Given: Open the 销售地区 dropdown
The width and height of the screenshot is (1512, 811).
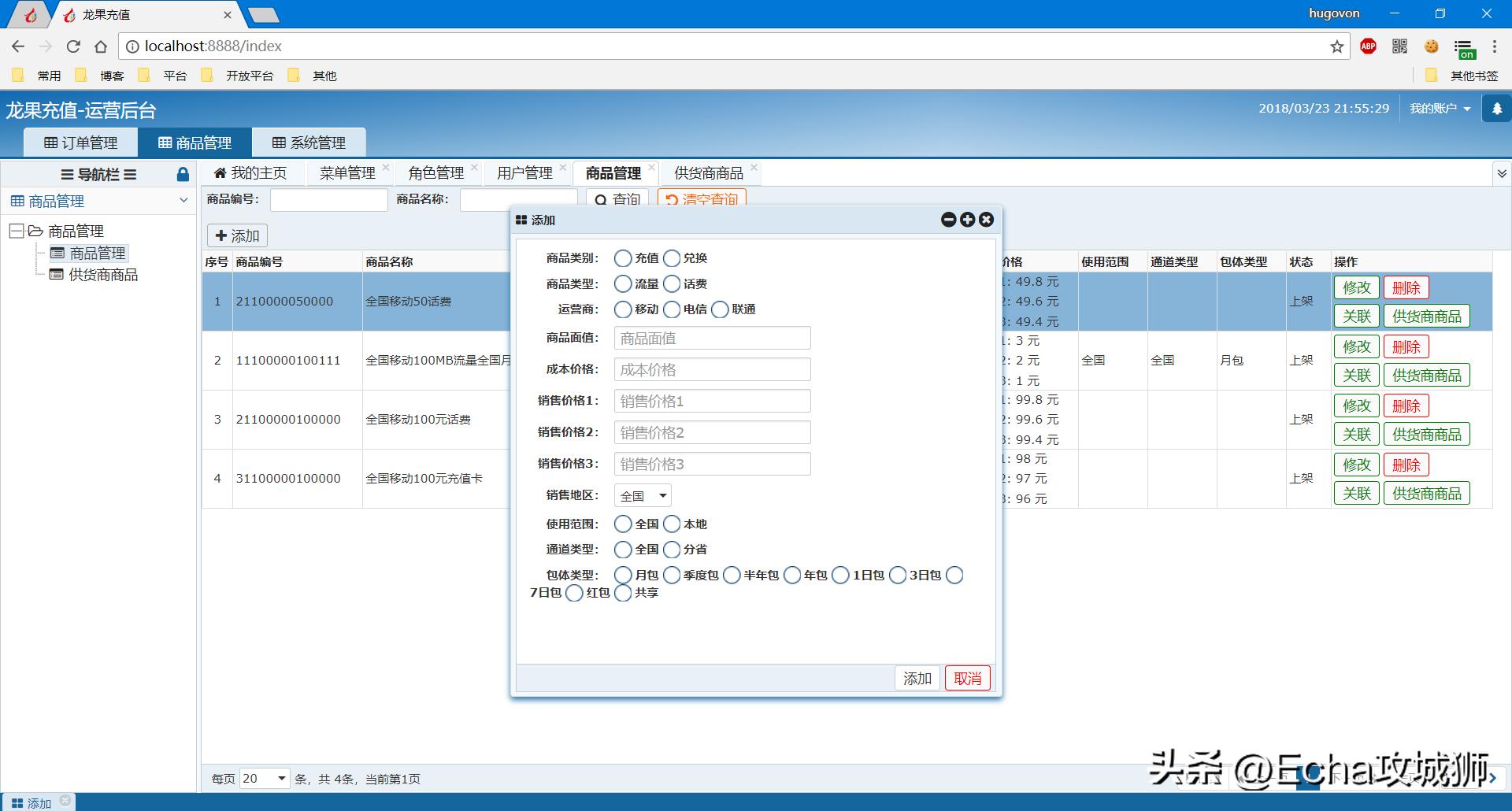Looking at the screenshot, I should tap(643, 496).
